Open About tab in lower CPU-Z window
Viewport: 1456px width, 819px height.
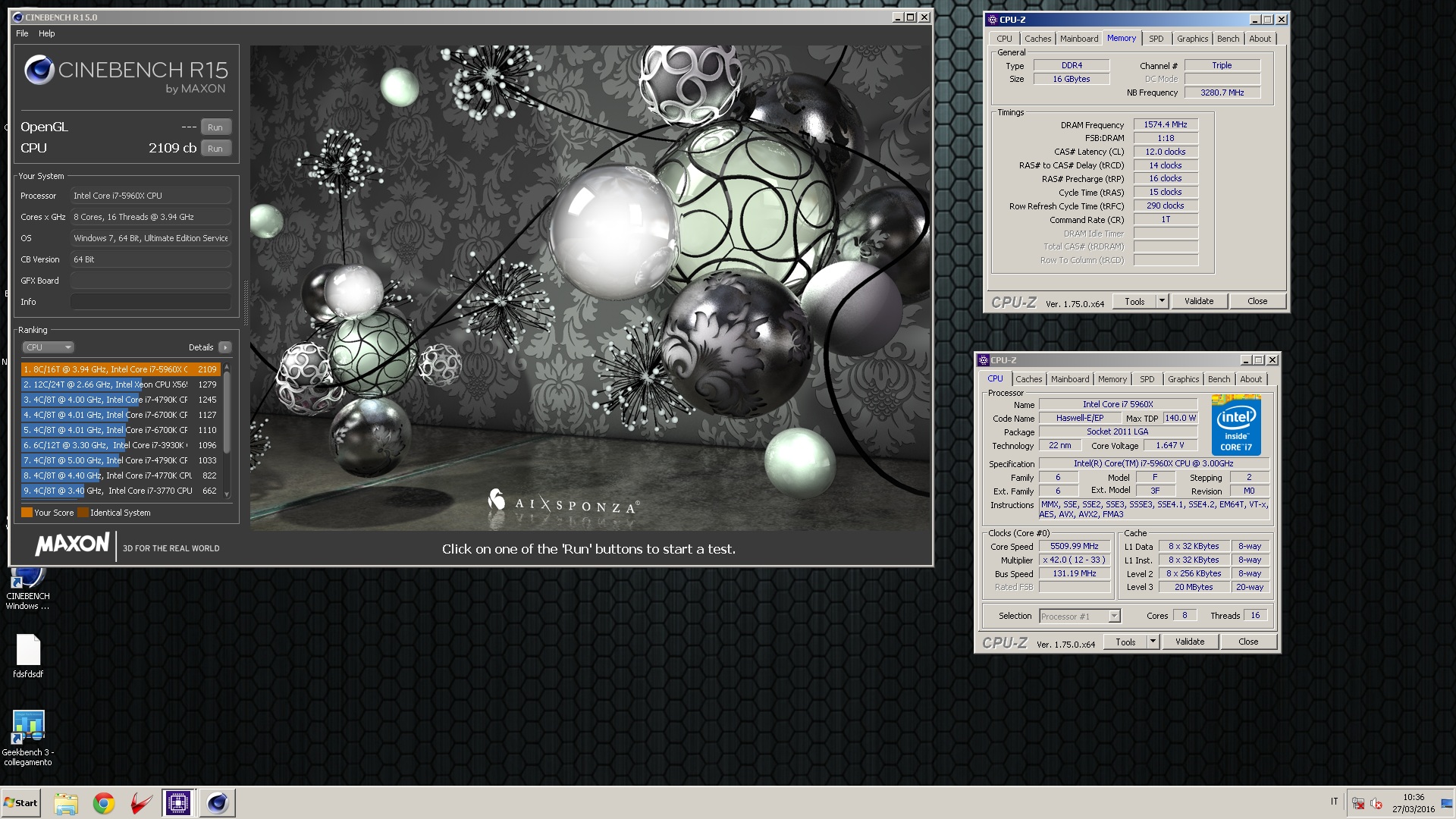point(1250,379)
